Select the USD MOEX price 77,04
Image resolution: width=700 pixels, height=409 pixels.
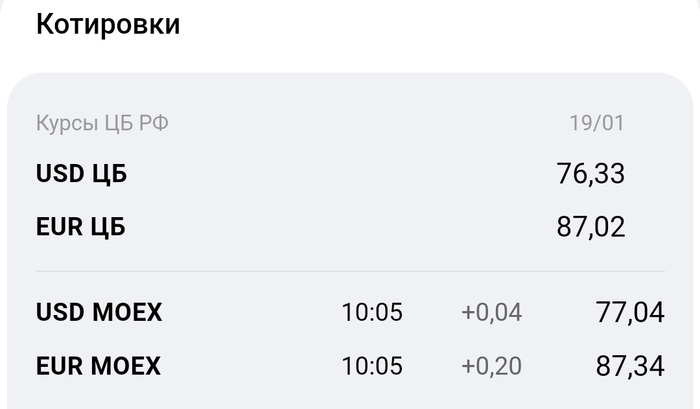click(630, 312)
